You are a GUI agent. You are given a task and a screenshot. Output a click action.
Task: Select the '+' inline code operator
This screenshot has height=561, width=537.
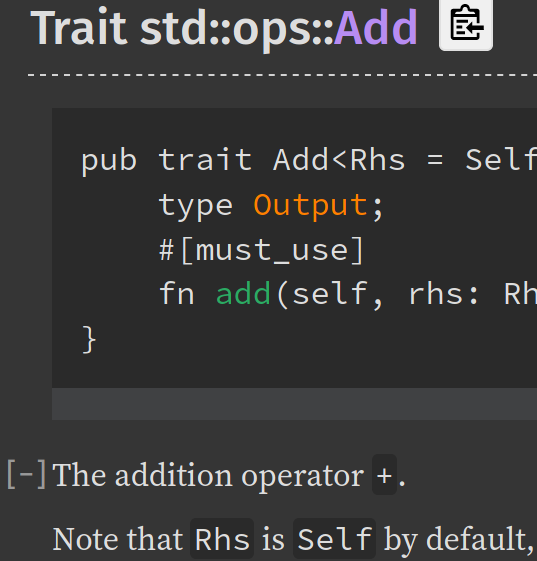click(384, 475)
